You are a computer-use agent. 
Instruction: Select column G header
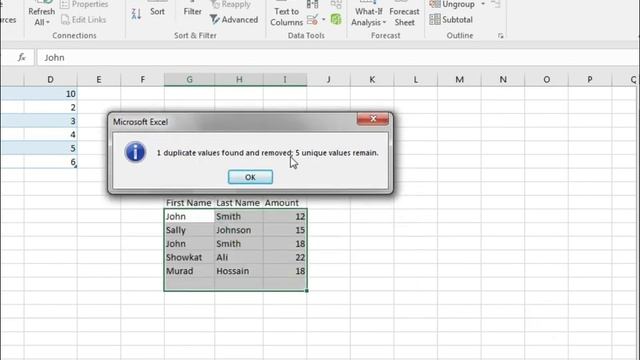(x=189, y=80)
